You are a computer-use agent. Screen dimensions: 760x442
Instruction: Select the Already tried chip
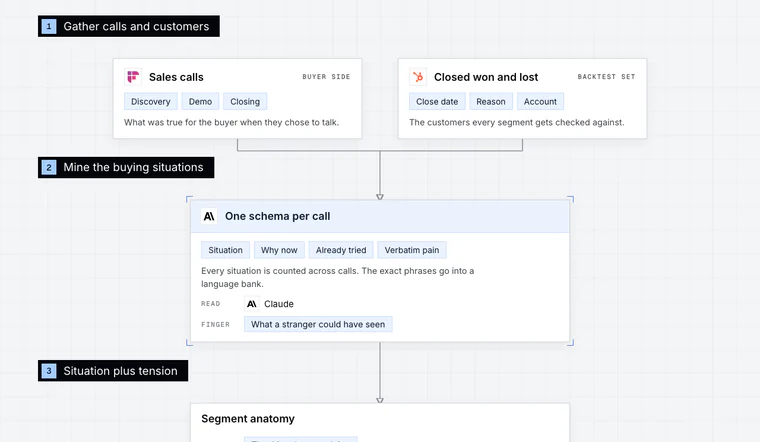[x=341, y=250]
